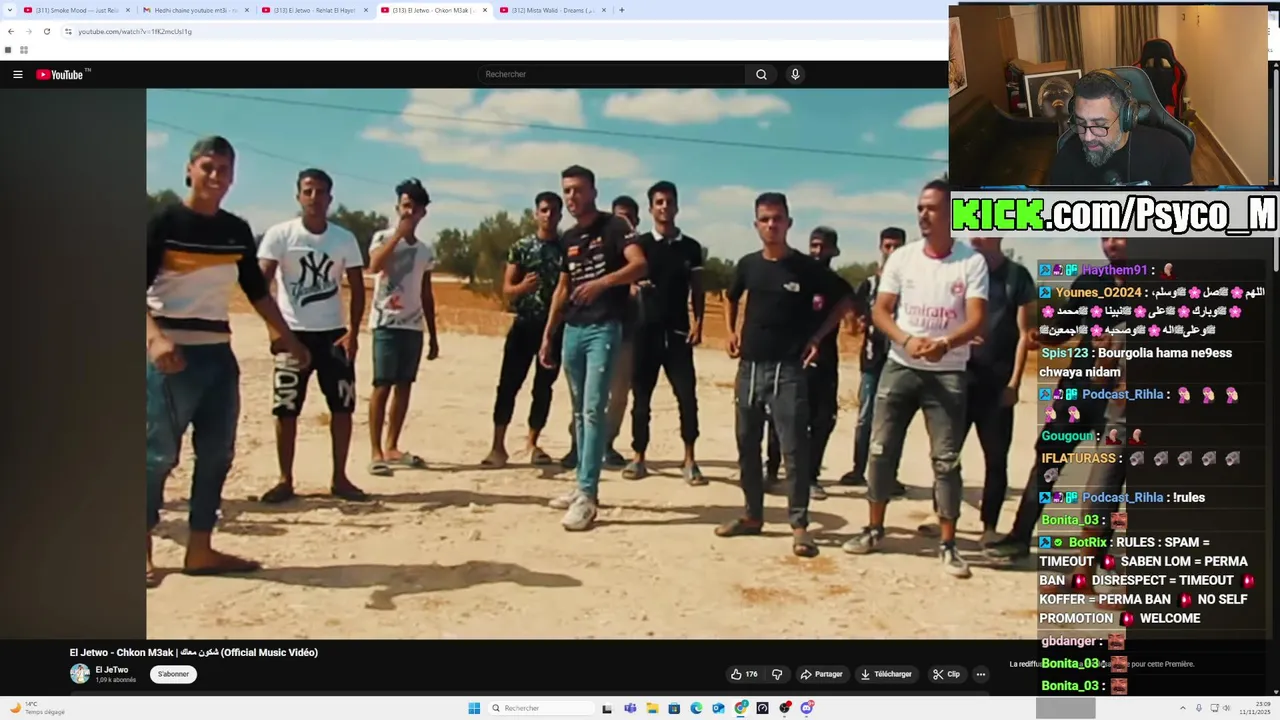Open the El JeTwo channel name link
This screenshot has height=720, width=1280.
coord(112,670)
